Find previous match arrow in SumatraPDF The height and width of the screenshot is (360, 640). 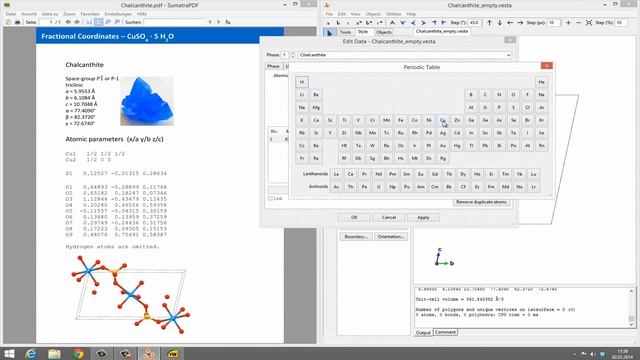click(210, 22)
